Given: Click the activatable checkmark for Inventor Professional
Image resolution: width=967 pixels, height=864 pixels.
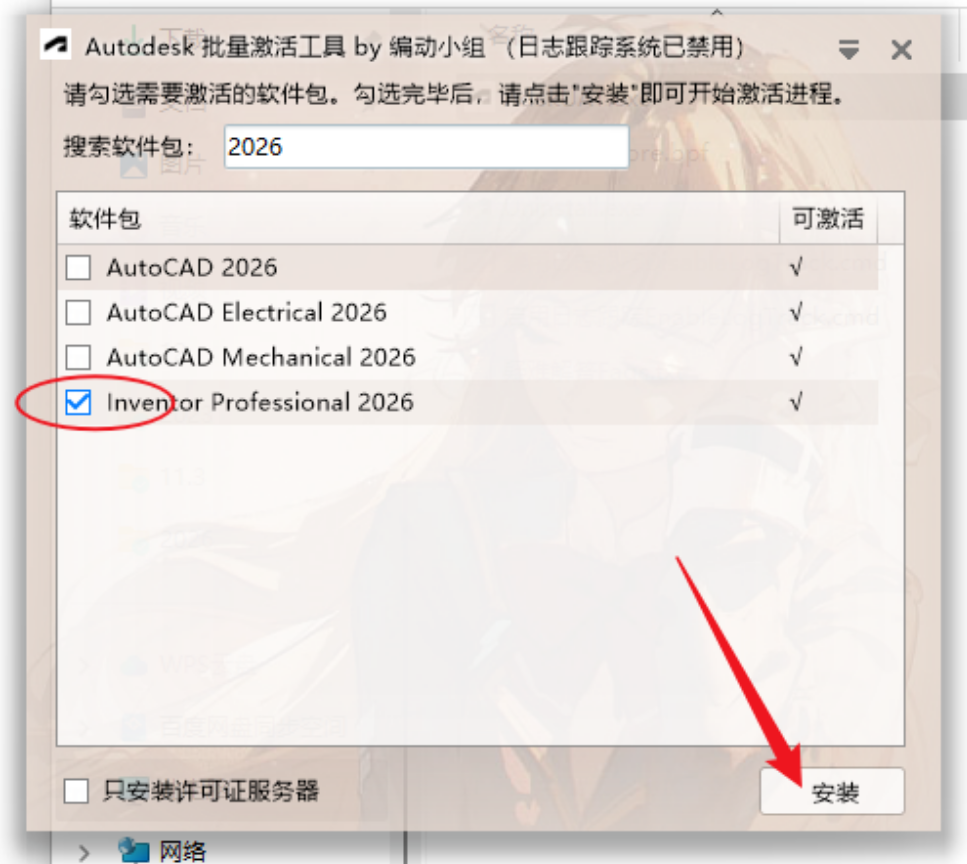Looking at the screenshot, I should tap(796, 403).
